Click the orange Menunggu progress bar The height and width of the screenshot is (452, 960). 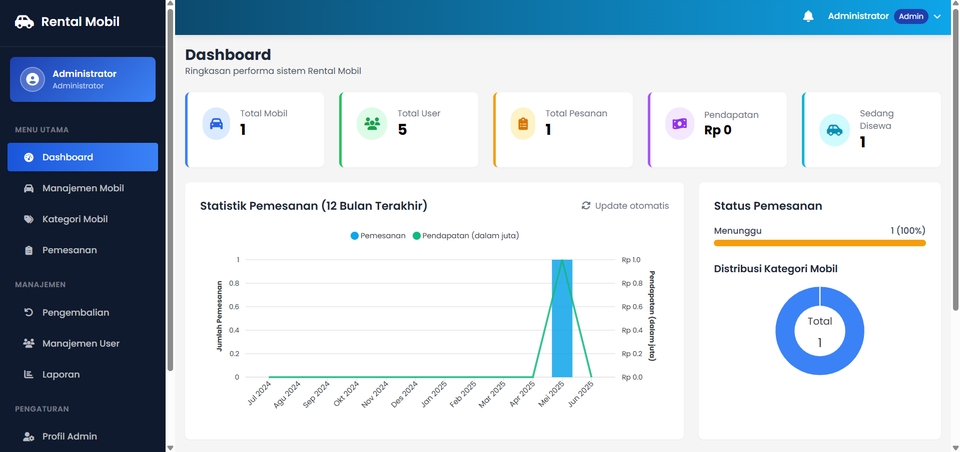tap(819, 243)
